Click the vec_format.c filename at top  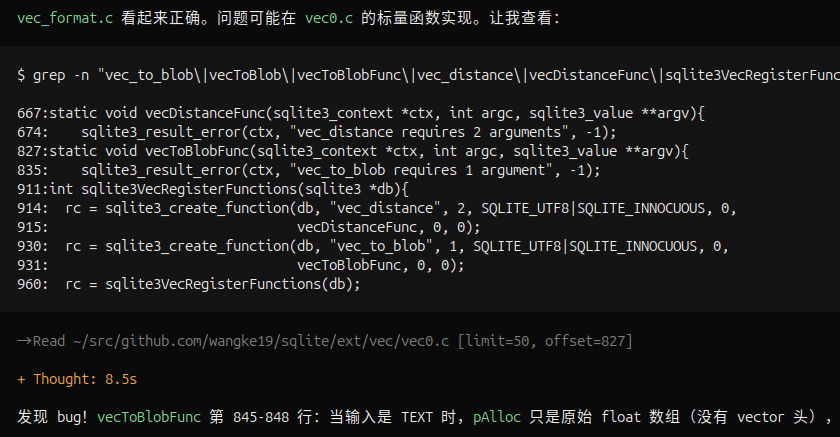point(65,18)
